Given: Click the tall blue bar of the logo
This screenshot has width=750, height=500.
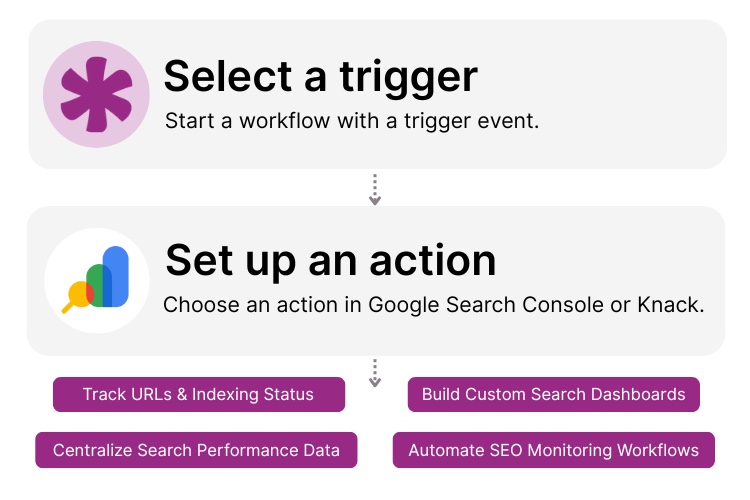Looking at the screenshot, I should (x=117, y=275).
